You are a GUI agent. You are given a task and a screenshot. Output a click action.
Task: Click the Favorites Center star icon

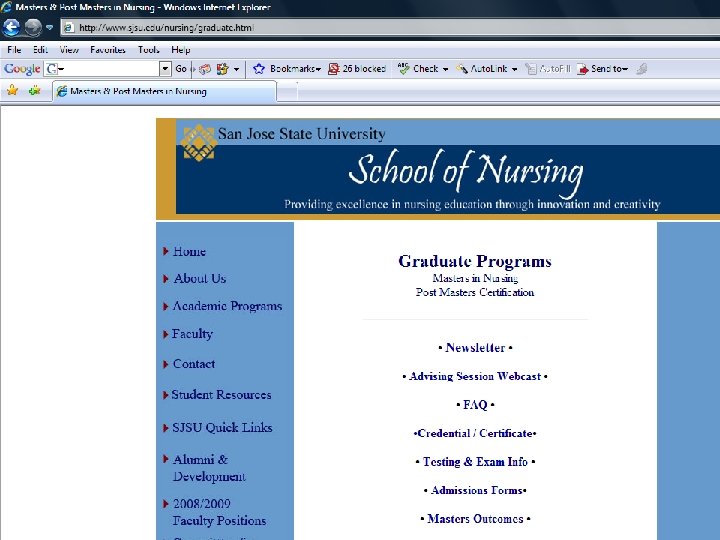point(12,90)
